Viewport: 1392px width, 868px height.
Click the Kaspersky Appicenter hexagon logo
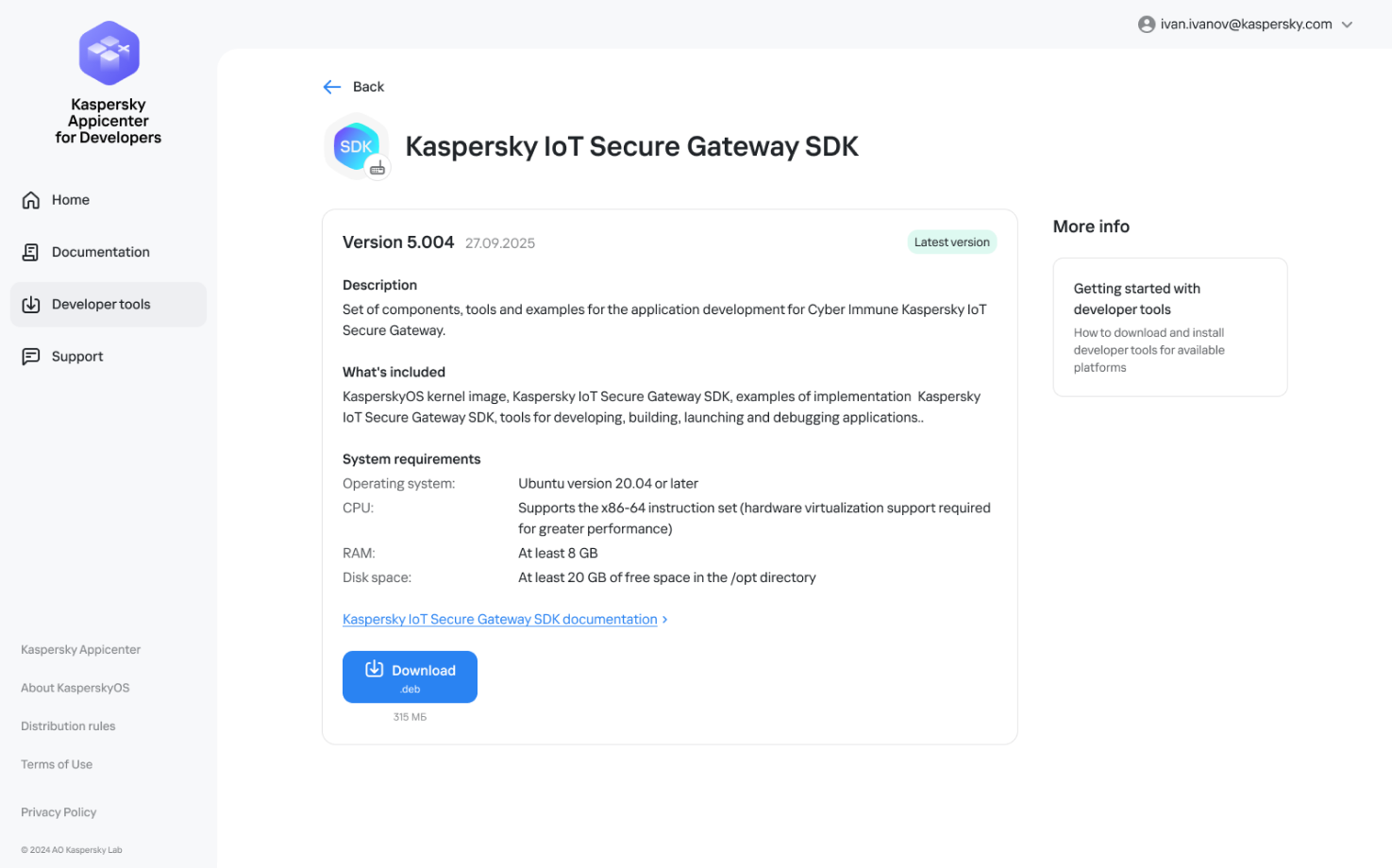coord(109,54)
